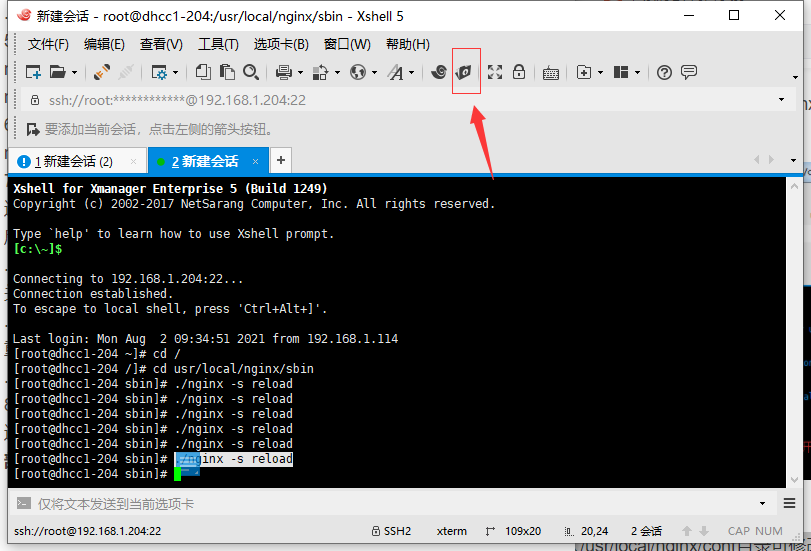
Task: Click the globe encoding icon
Action: click(357, 72)
